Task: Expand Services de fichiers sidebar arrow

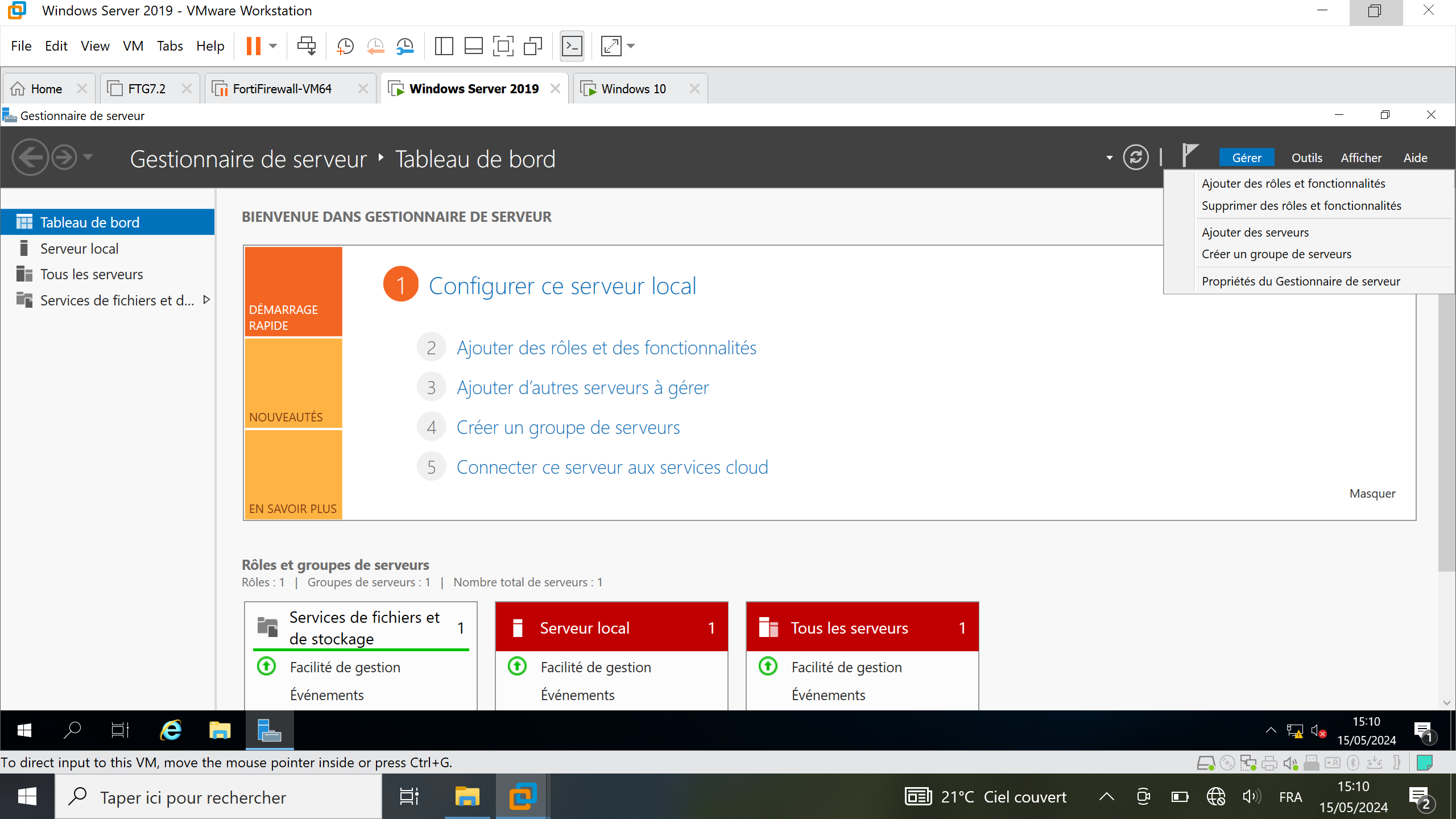Action: click(206, 300)
